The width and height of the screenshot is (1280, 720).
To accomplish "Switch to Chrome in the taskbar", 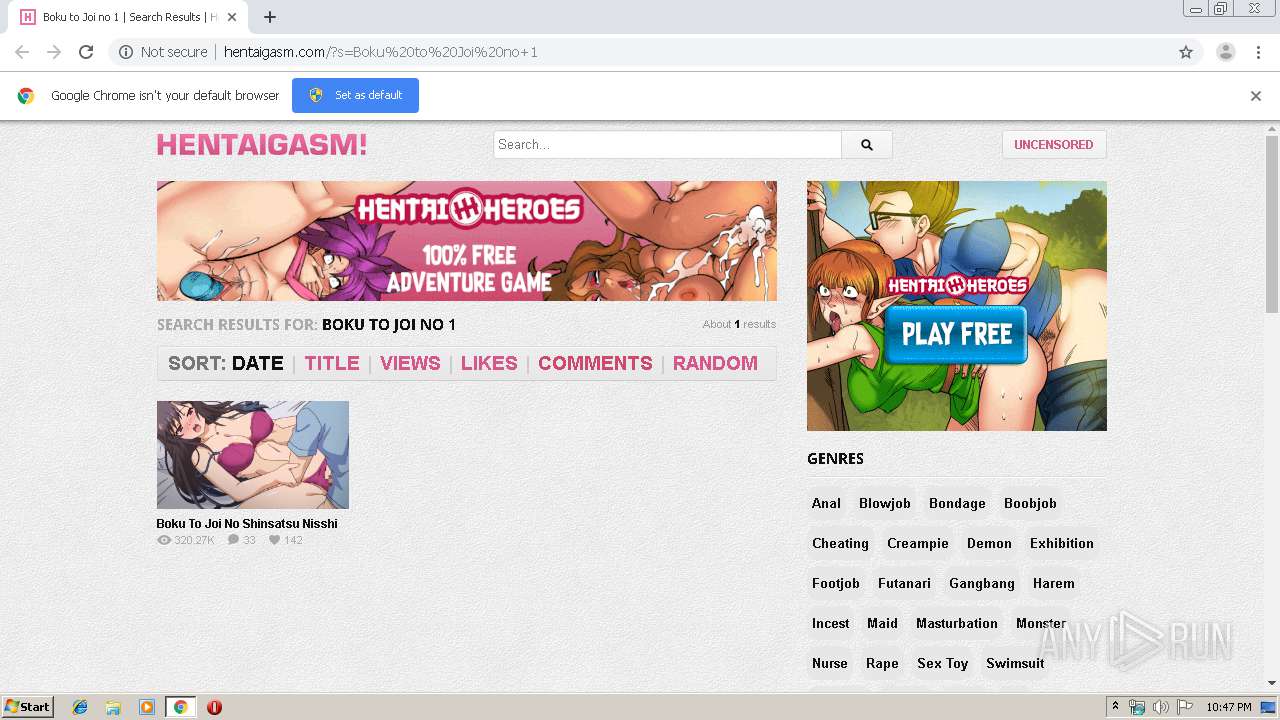I will click(180, 707).
